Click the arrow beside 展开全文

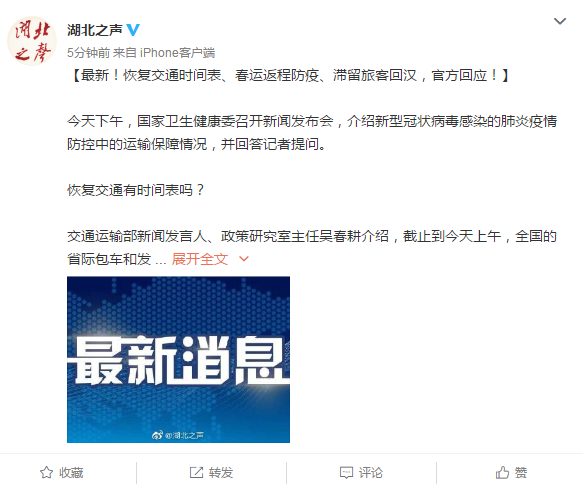(x=244, y=259)
